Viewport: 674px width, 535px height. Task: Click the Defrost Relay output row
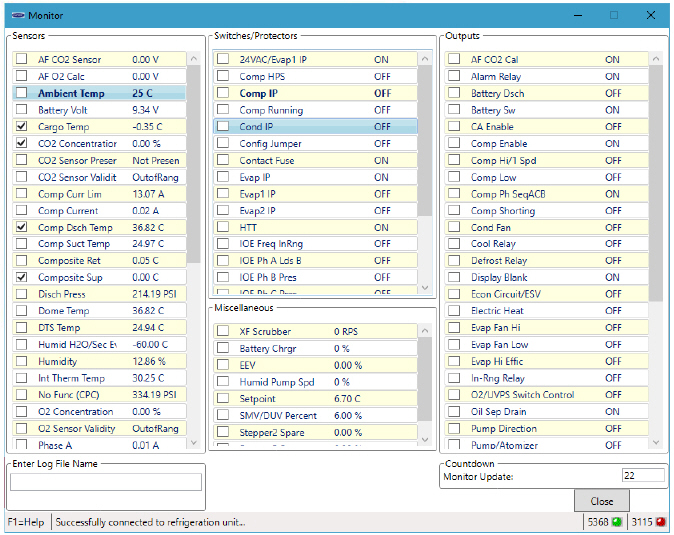click(x=546, y=260)
